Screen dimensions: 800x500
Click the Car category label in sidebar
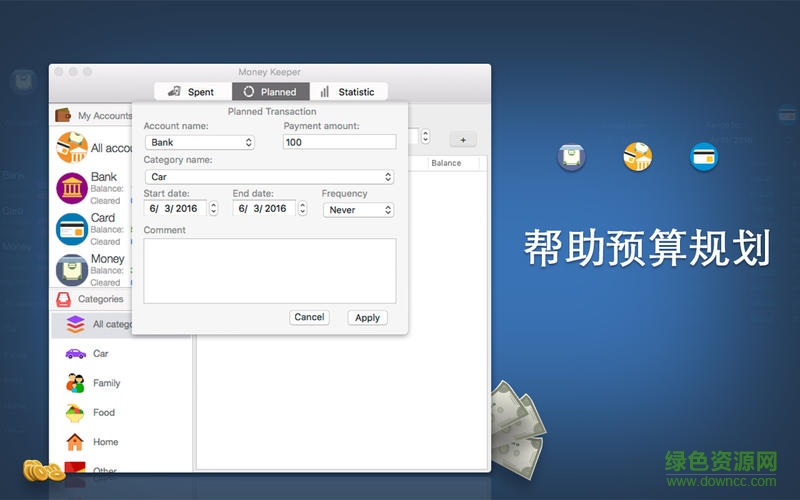pos(101,354)
